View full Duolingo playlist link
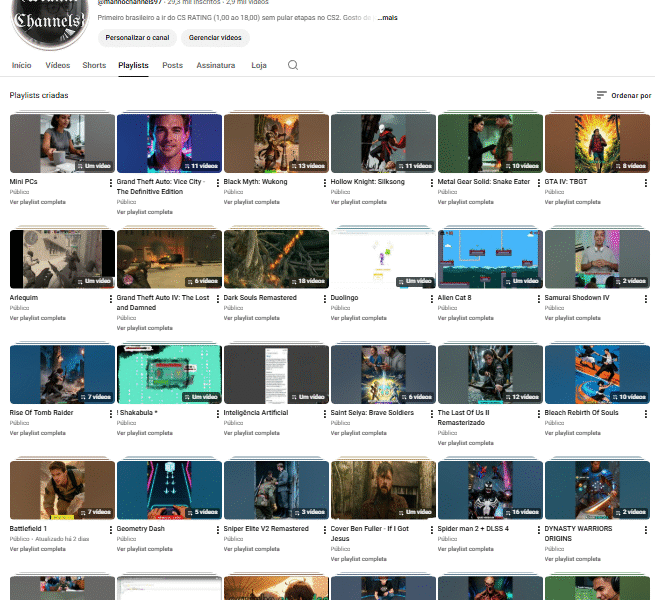Image resolution: width=655 pixels, height=600 pixels. (358, 318)
